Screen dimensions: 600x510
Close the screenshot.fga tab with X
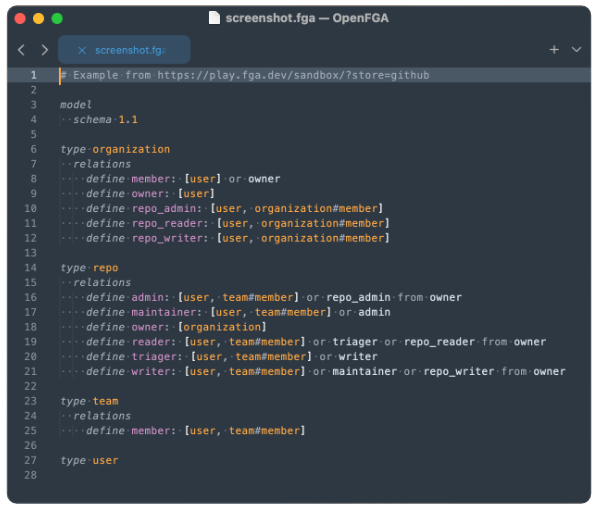pos(82,50)
